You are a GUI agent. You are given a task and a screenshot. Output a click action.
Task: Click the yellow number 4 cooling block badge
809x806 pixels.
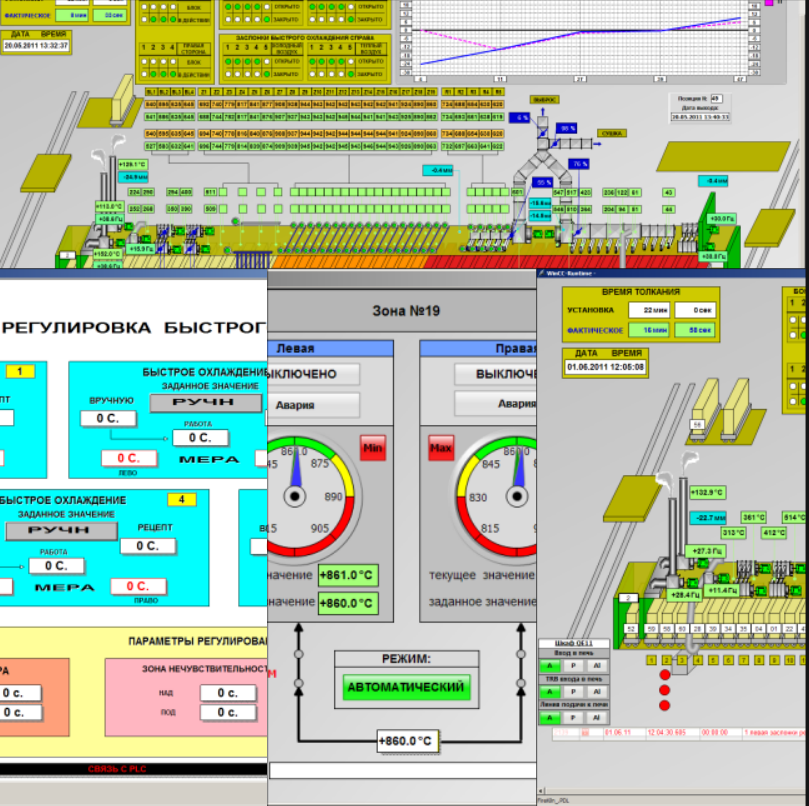(x=182, y=499)
